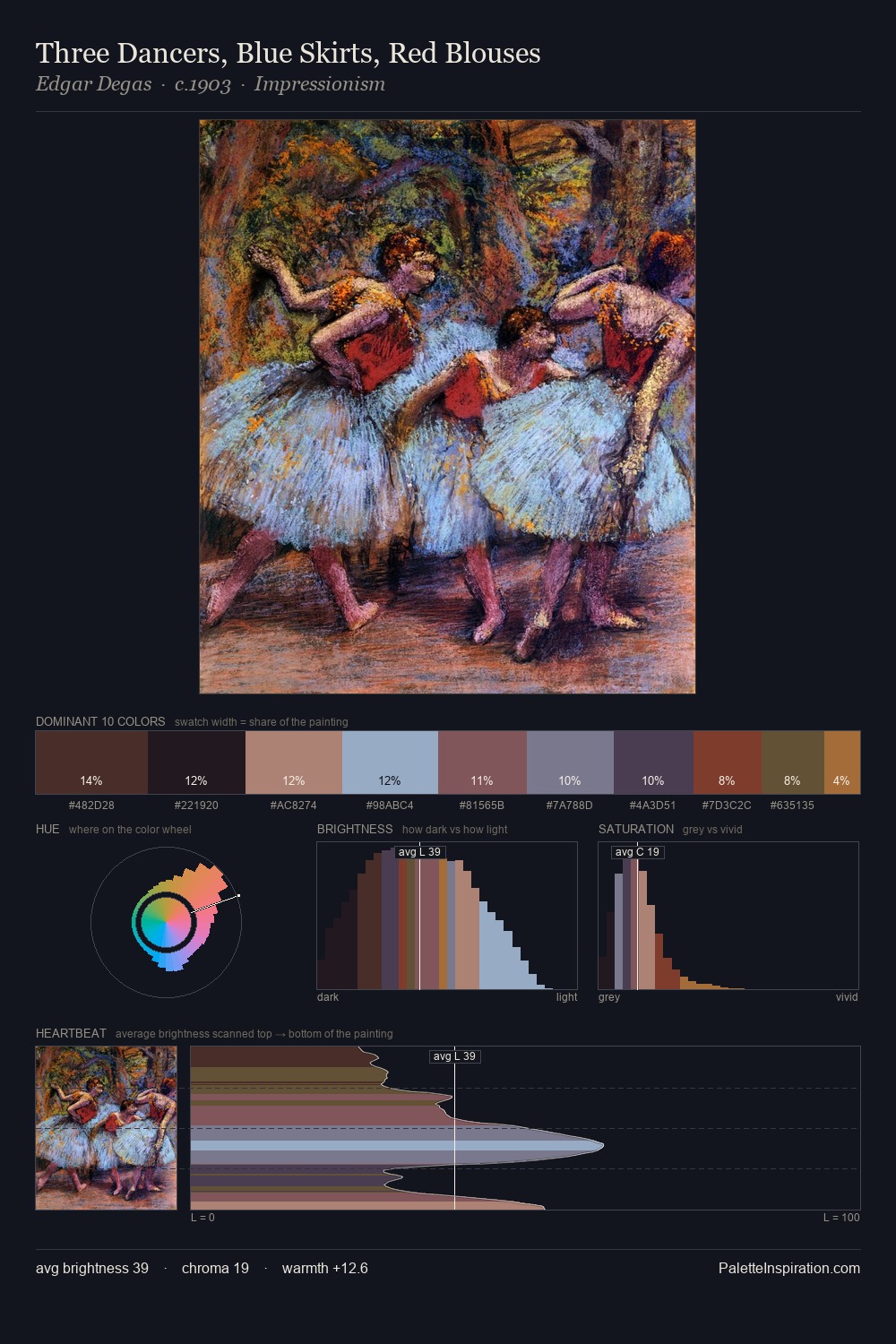896x1344 pixels.
Task: Click the 'L = 0' axis label
Action: tap(202, 1217)
